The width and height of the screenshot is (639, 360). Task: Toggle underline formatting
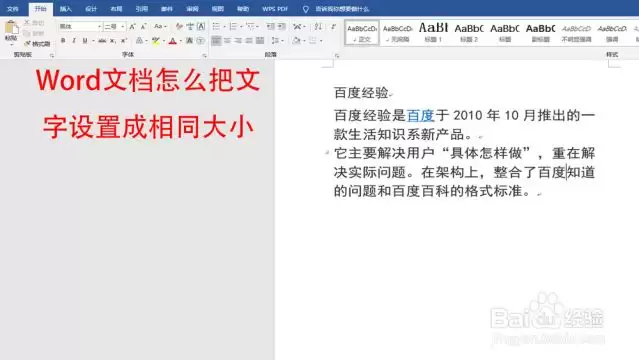click(x=85, y=40)
